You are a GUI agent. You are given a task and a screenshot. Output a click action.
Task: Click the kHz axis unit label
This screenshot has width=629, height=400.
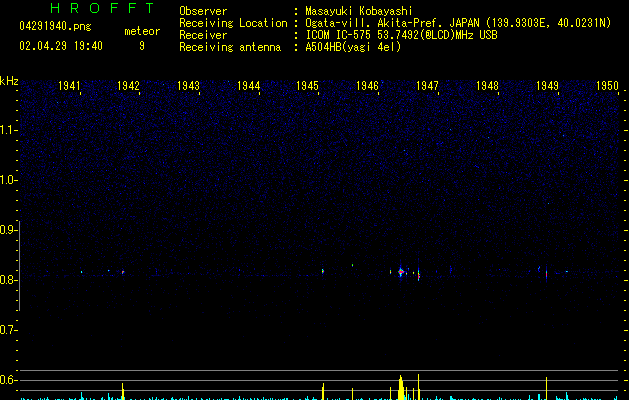(9, 81)
